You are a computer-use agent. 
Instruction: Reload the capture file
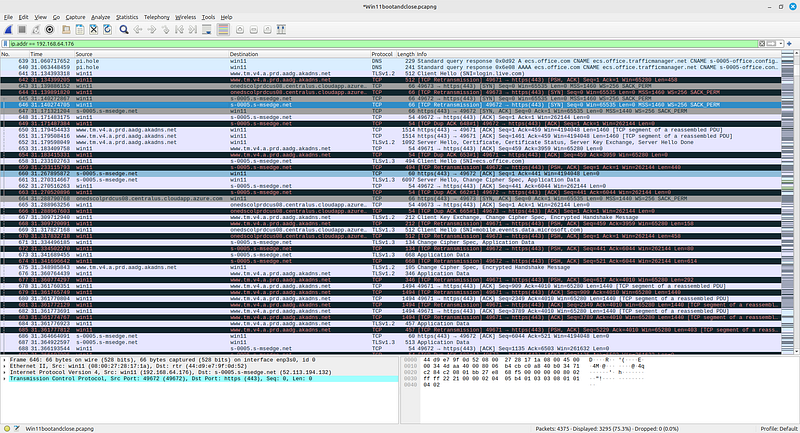[x=107, y=30]
